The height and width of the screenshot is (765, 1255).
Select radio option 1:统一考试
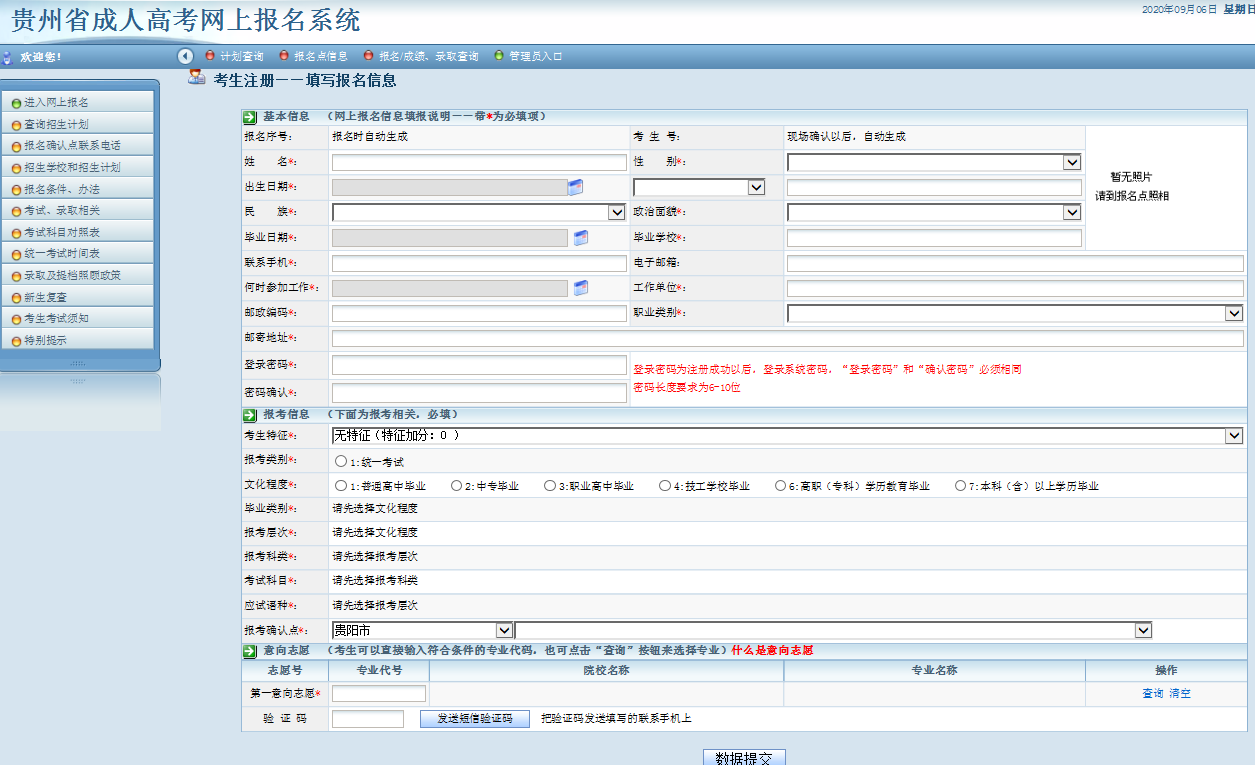pos(341,462)
